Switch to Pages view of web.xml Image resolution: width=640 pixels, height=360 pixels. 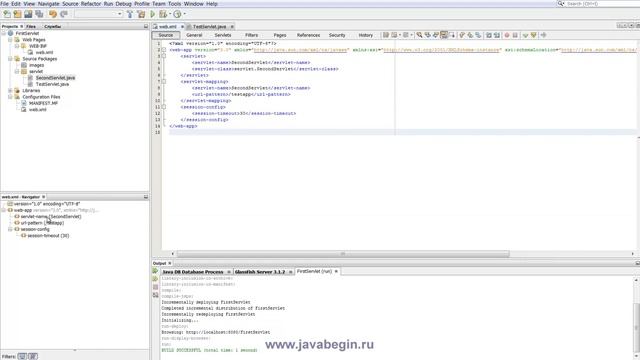(280, 35)
